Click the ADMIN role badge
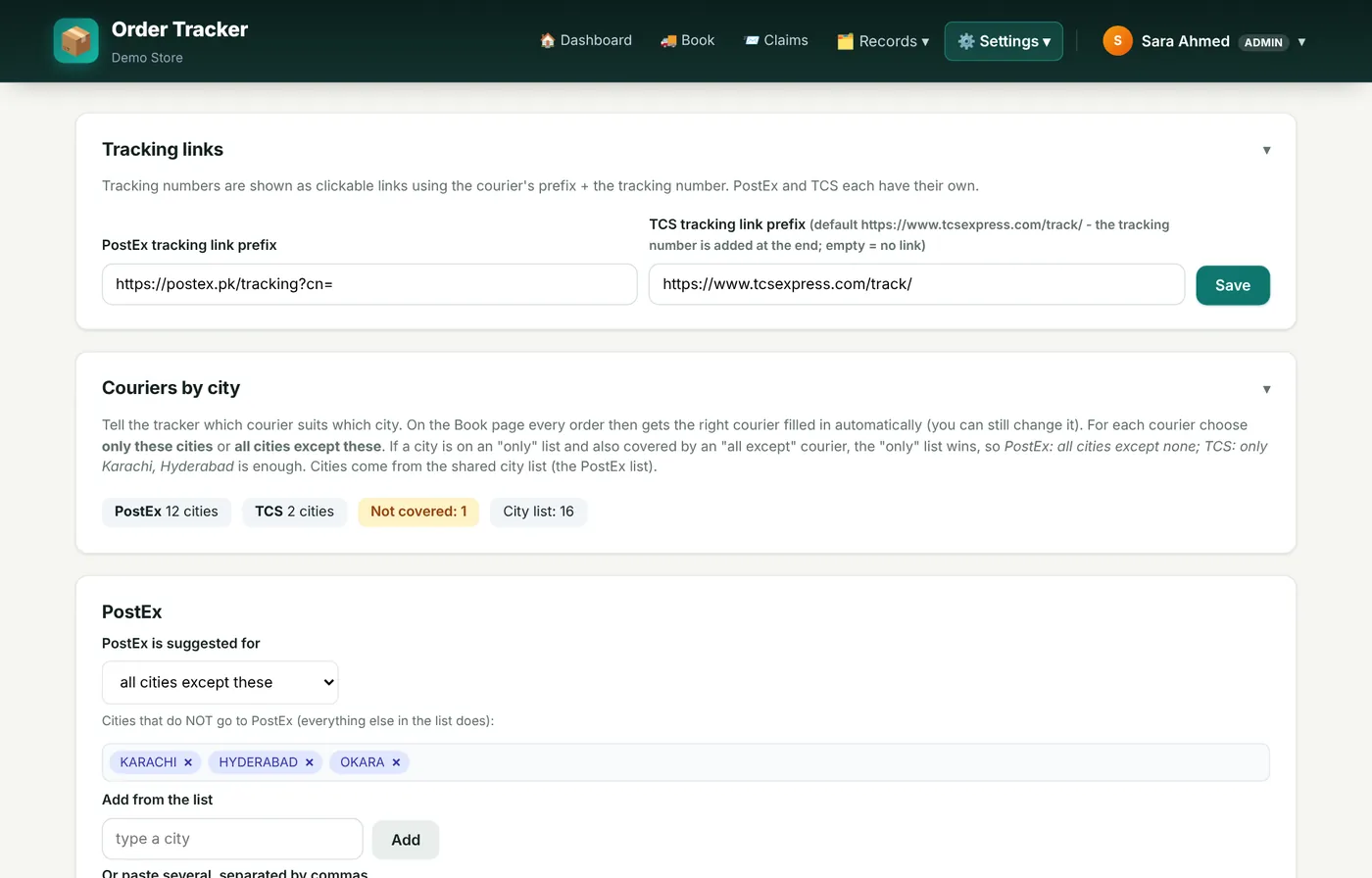Viewport: 1372px width, 878px height. [x=1263, y=42]
